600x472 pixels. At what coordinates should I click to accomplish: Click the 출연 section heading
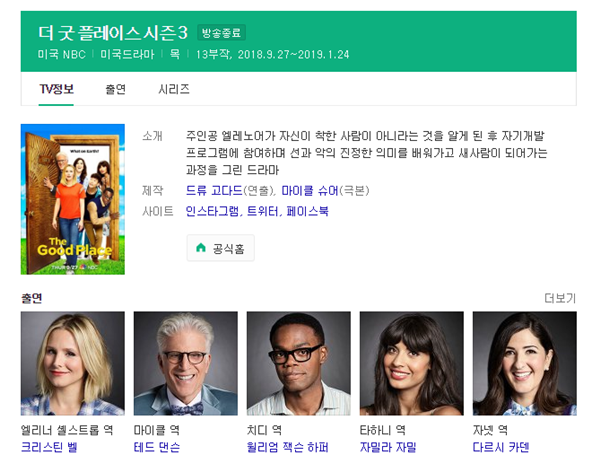31,298
